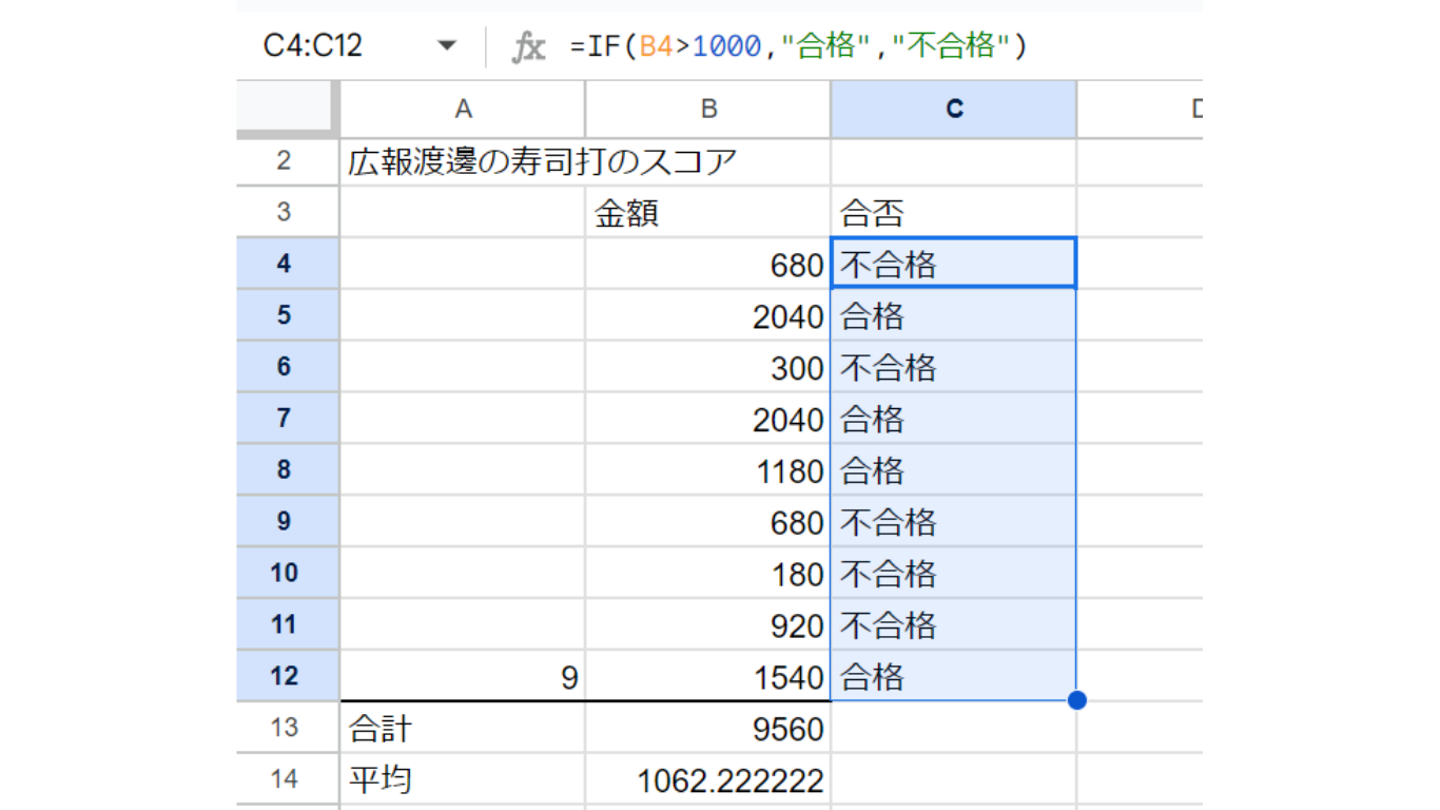Select row 2 header
1440x810 pixels.
[288, 161]
